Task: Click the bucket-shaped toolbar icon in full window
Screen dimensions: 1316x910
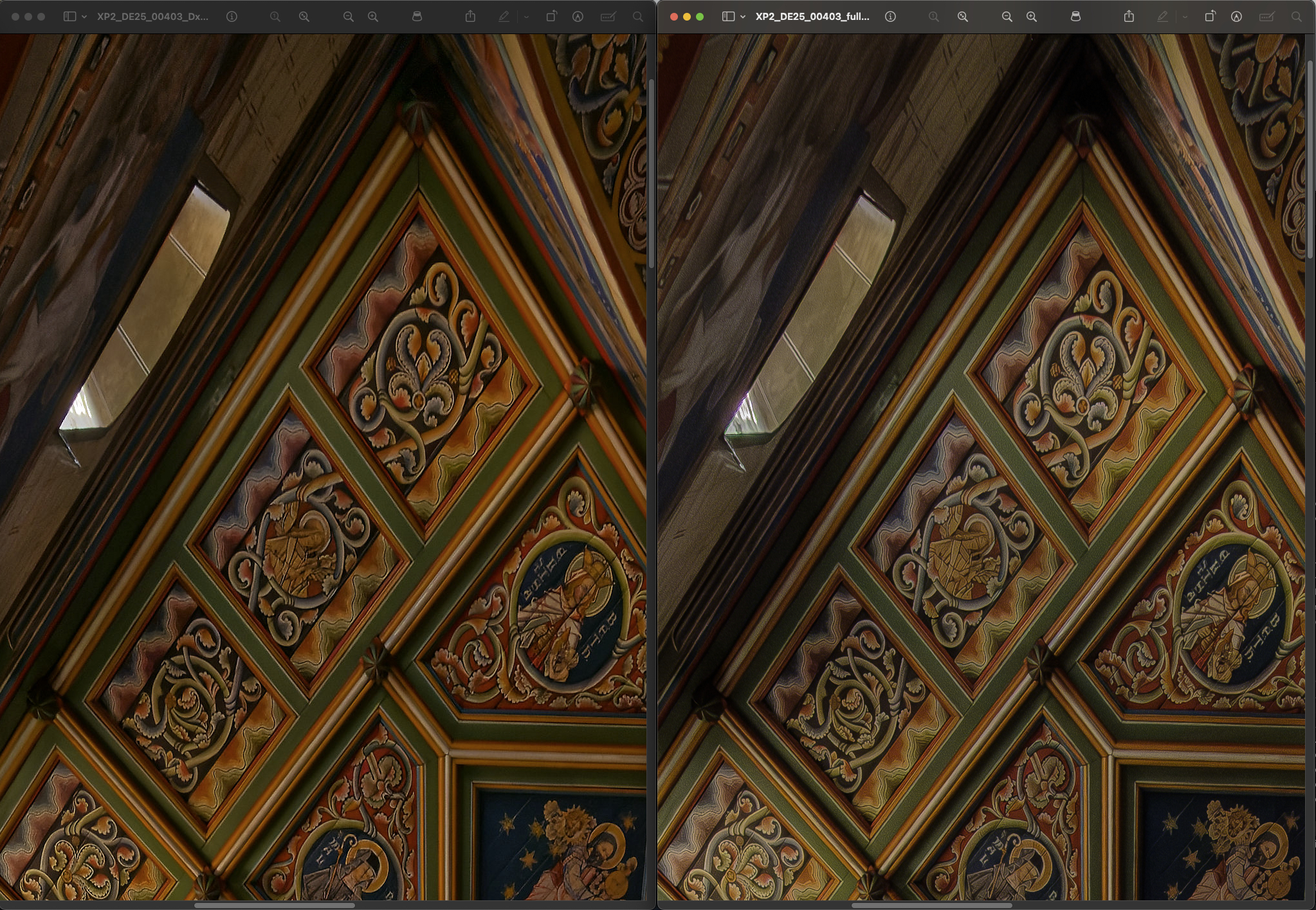Action: tap(1075, 17)
